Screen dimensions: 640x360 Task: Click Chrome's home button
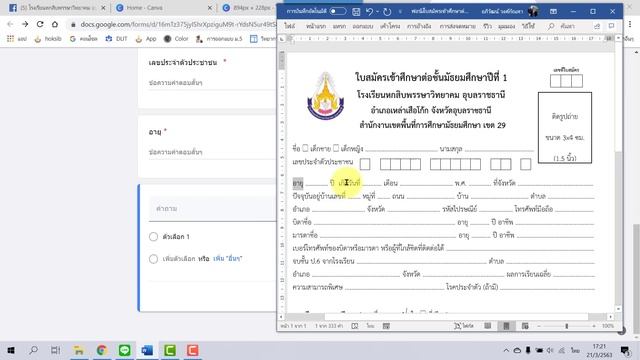pos(55,24)
